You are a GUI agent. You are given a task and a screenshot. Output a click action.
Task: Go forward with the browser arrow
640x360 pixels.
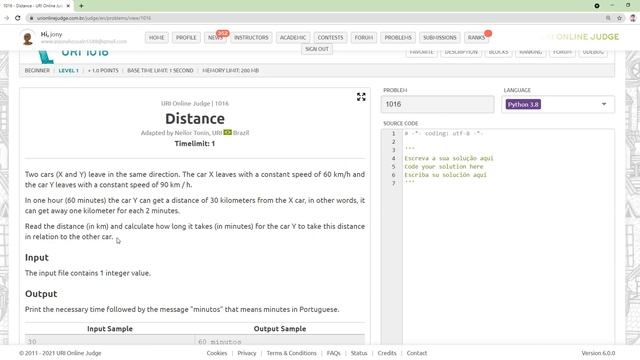(x=6, y=18)
